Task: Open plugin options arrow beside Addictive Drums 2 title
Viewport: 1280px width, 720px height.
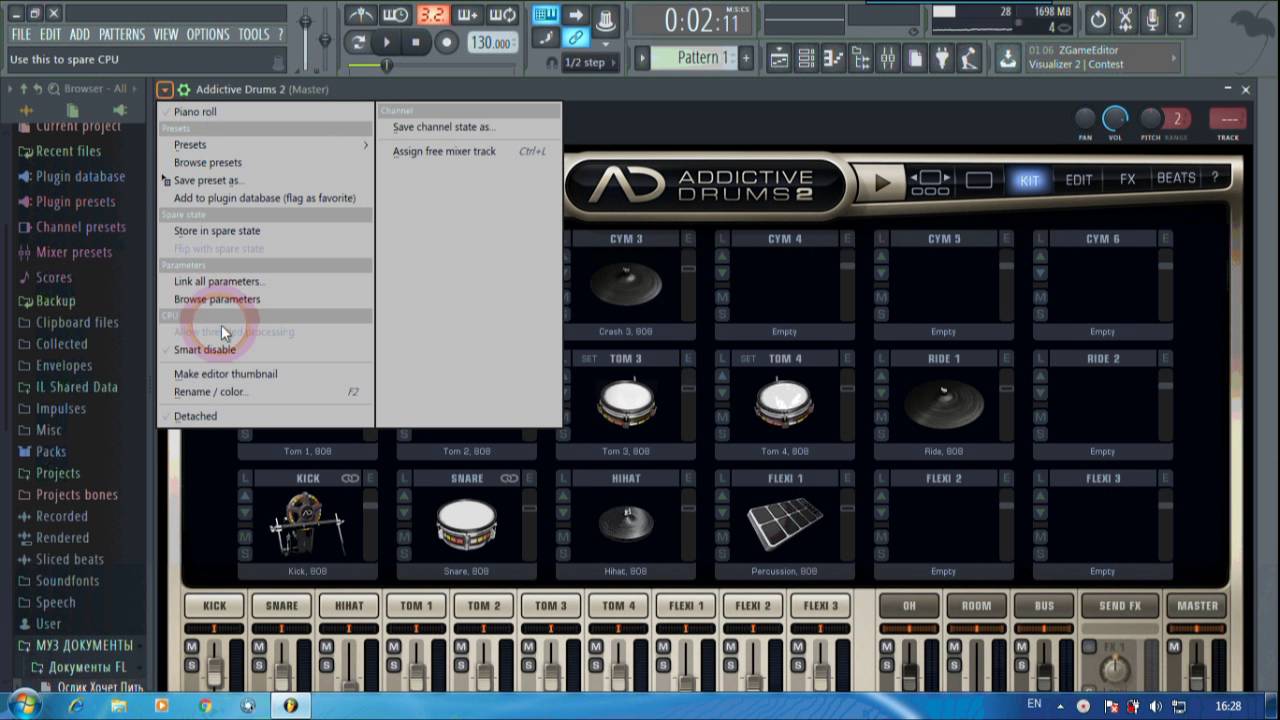Action: click(166, 90)
